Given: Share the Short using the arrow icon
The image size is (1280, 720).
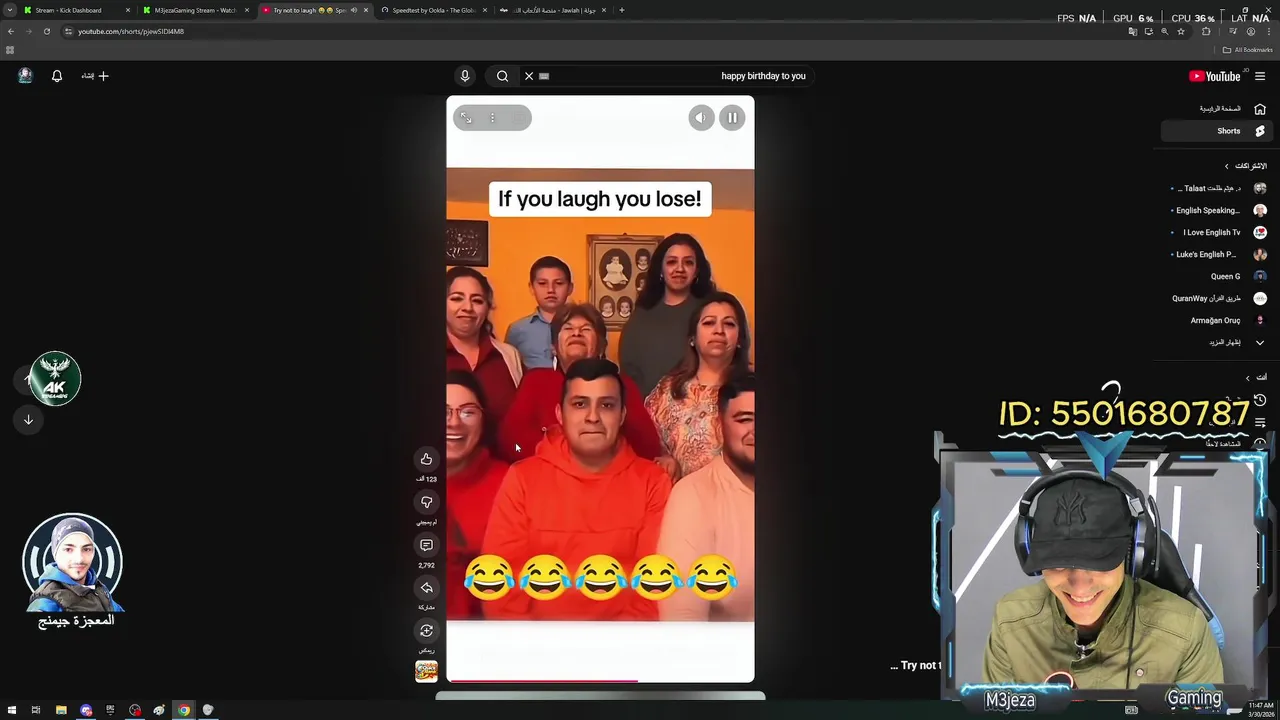Looking at the screenshot, I should (426, 588).
